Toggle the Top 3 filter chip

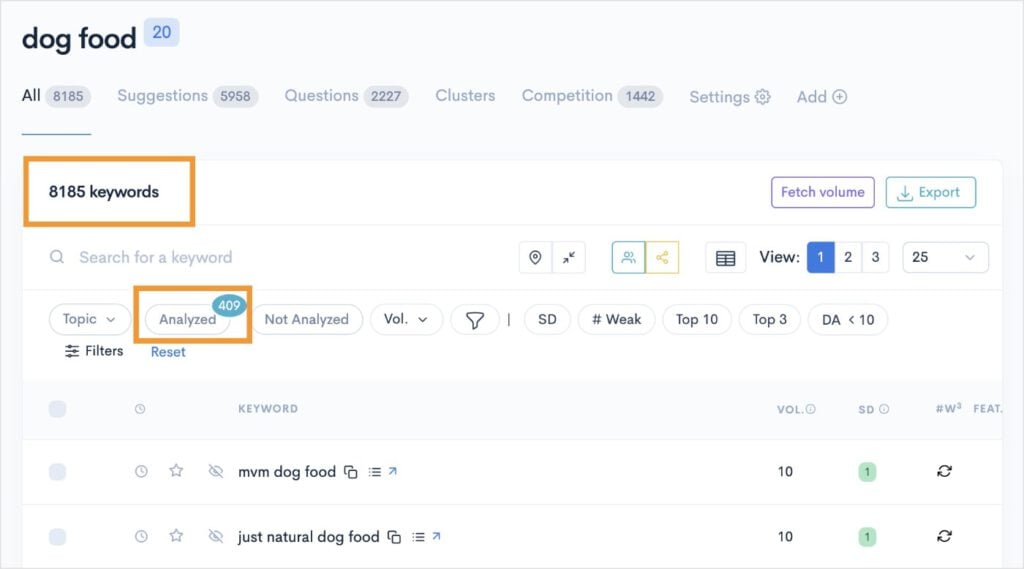[x=769, y=319]
